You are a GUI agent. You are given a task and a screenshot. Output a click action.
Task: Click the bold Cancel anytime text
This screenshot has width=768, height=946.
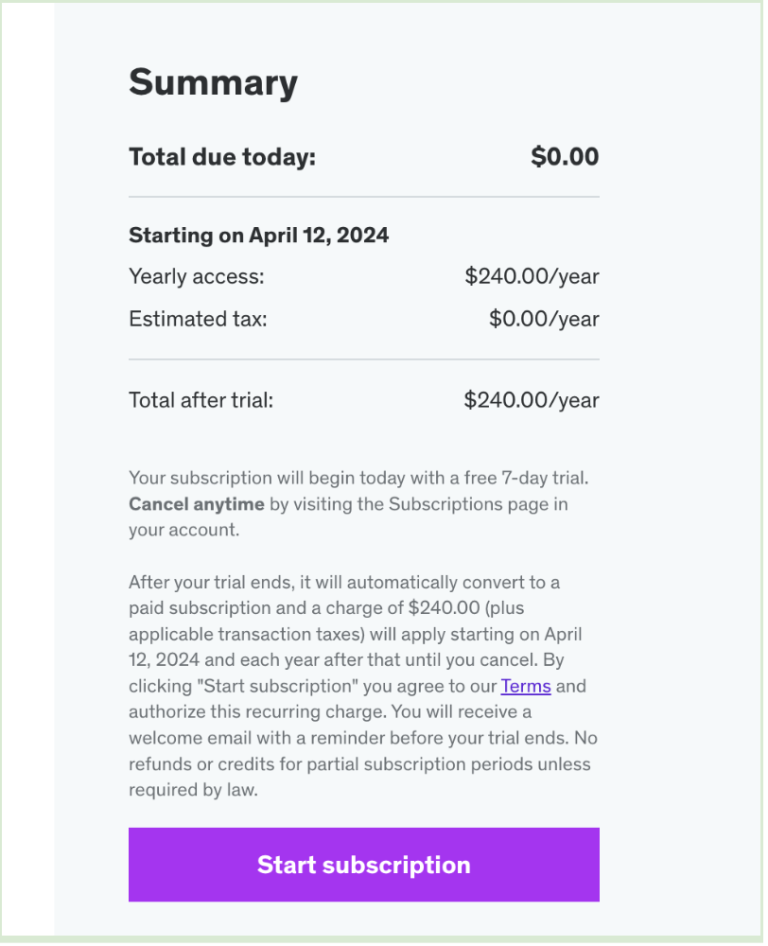click(x=196, y=504)
